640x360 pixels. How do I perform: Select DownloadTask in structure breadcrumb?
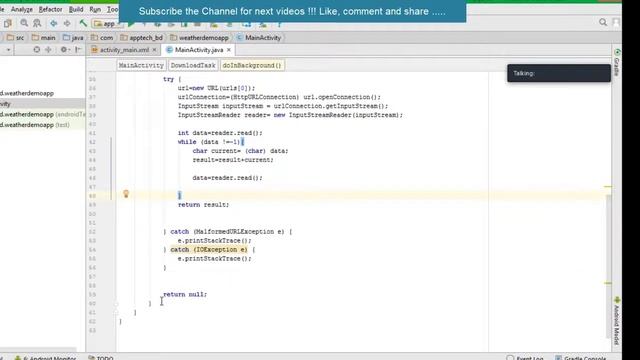coord(193,65)
